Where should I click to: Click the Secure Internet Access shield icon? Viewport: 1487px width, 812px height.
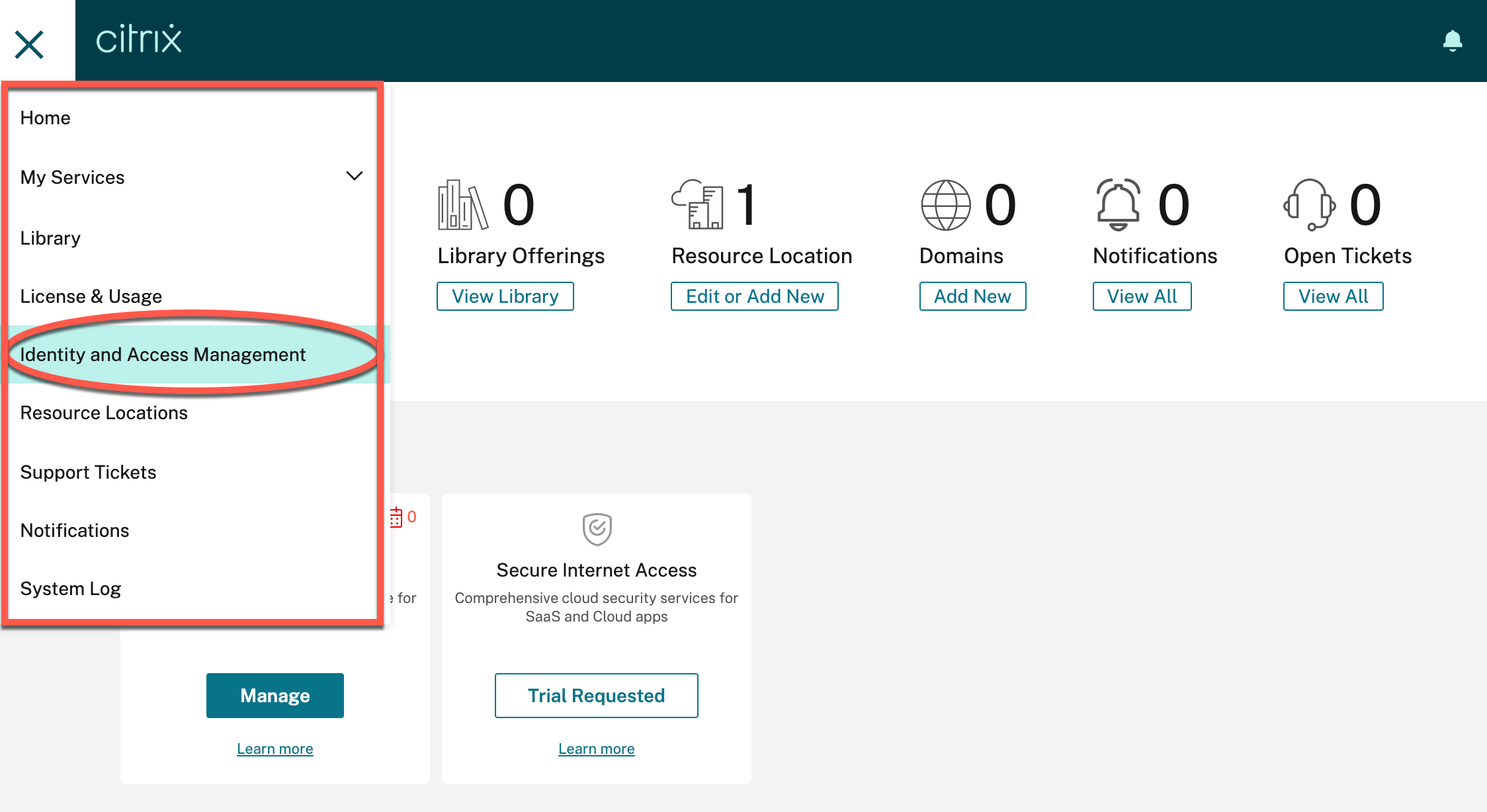597,529
